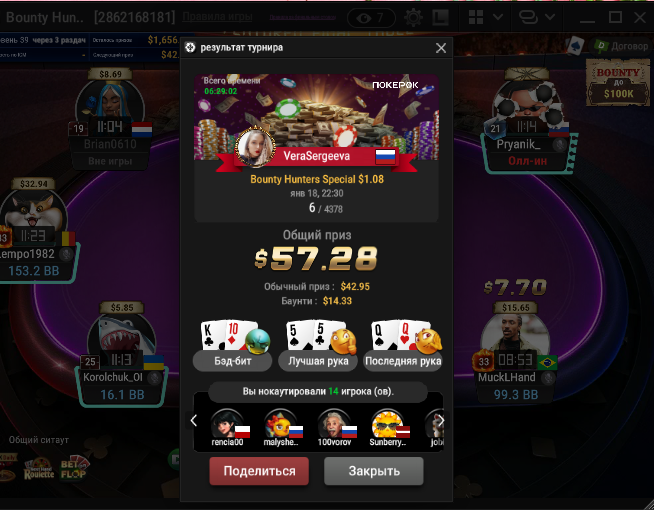The width and height of the screenshot is (654, 510).
Task: Open the Bet on Flop game icon
Action: tap(74, 469)
